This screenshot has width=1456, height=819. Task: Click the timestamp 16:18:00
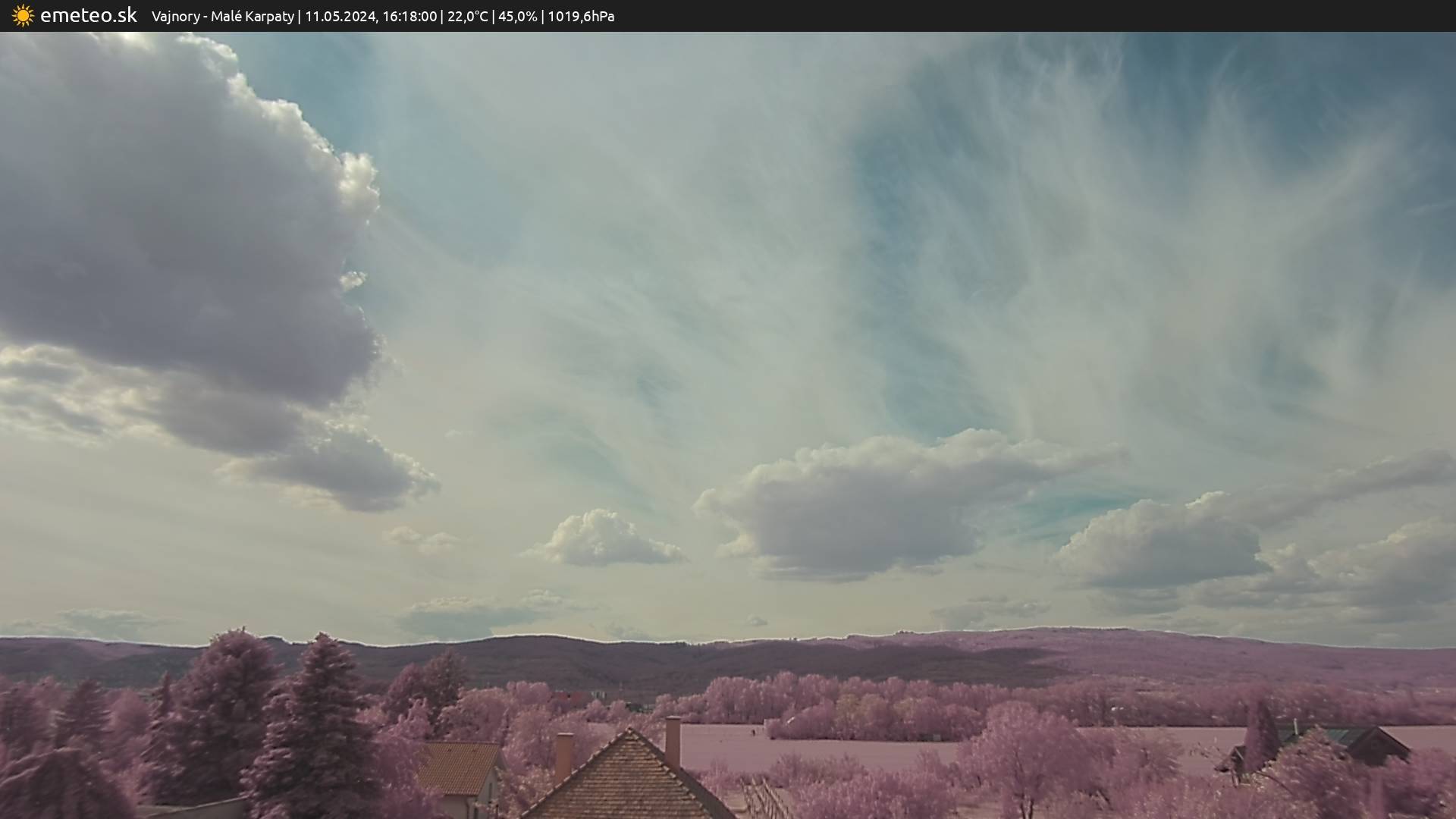coord(409,16)
